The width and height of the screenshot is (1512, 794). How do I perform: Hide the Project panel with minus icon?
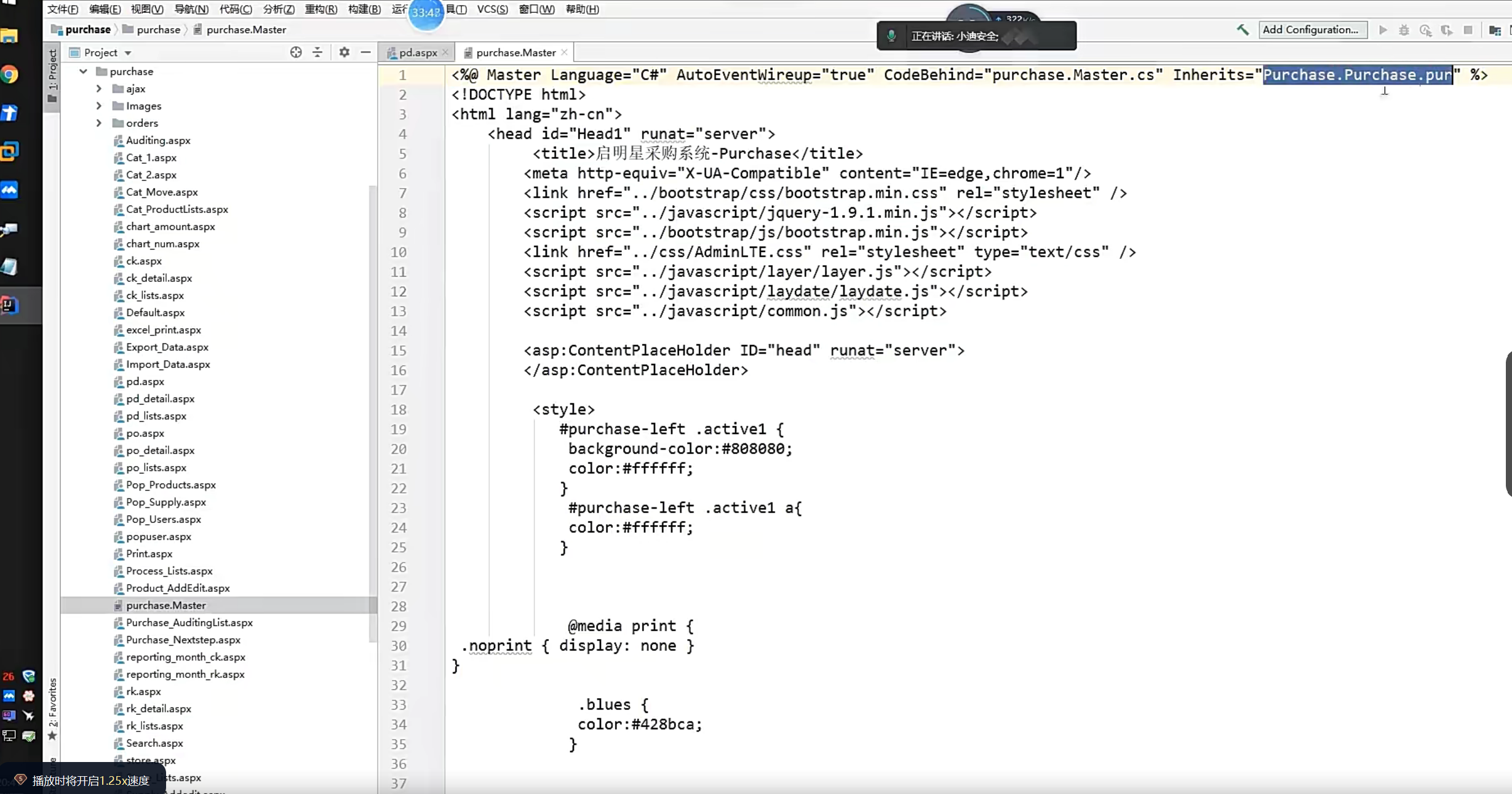pyautogui.click(x=365, y=52)
